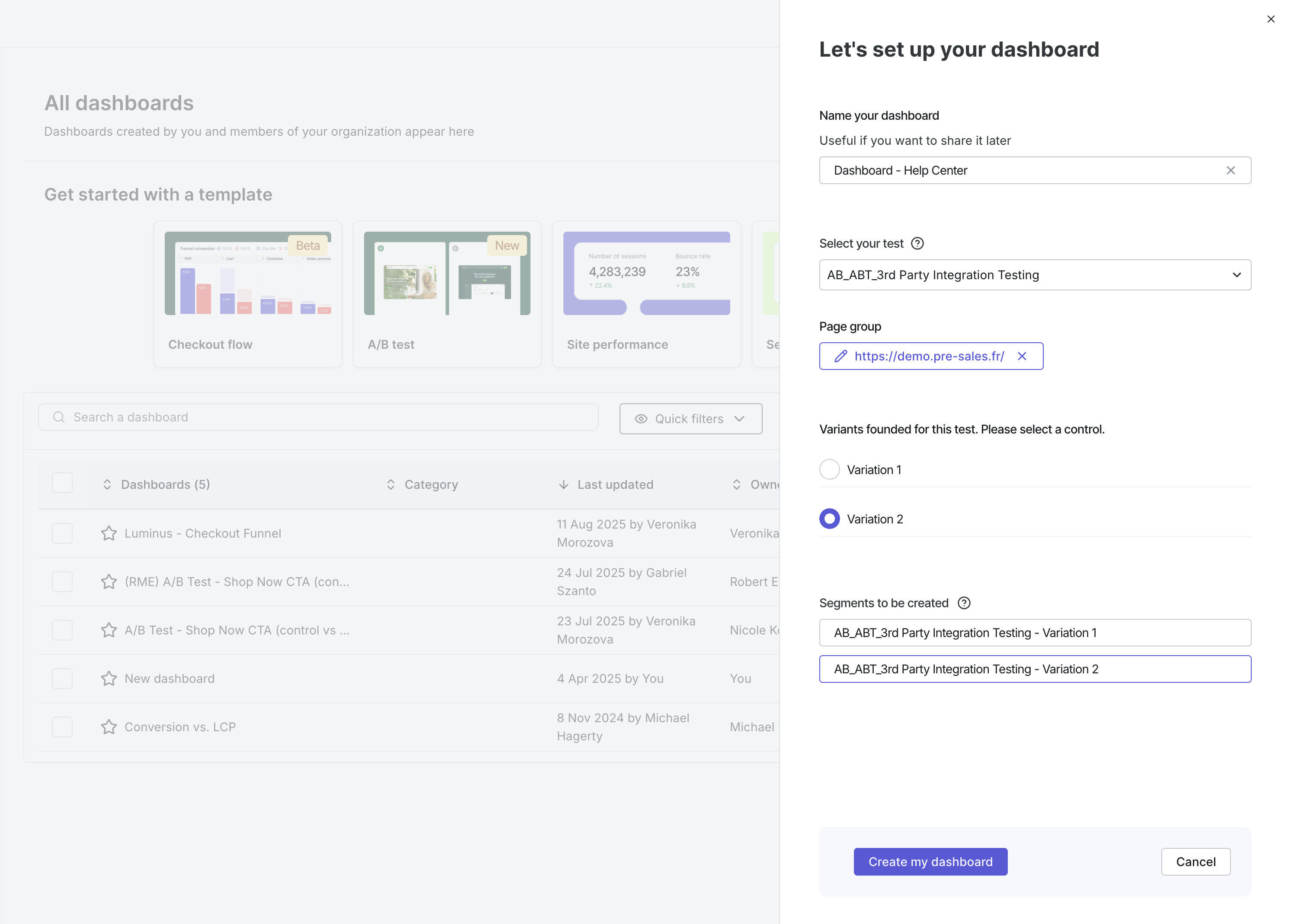Check the Conversion vs. LCP row
The width and height of the screenshot is (1291, 924).
tap(62, 727)
